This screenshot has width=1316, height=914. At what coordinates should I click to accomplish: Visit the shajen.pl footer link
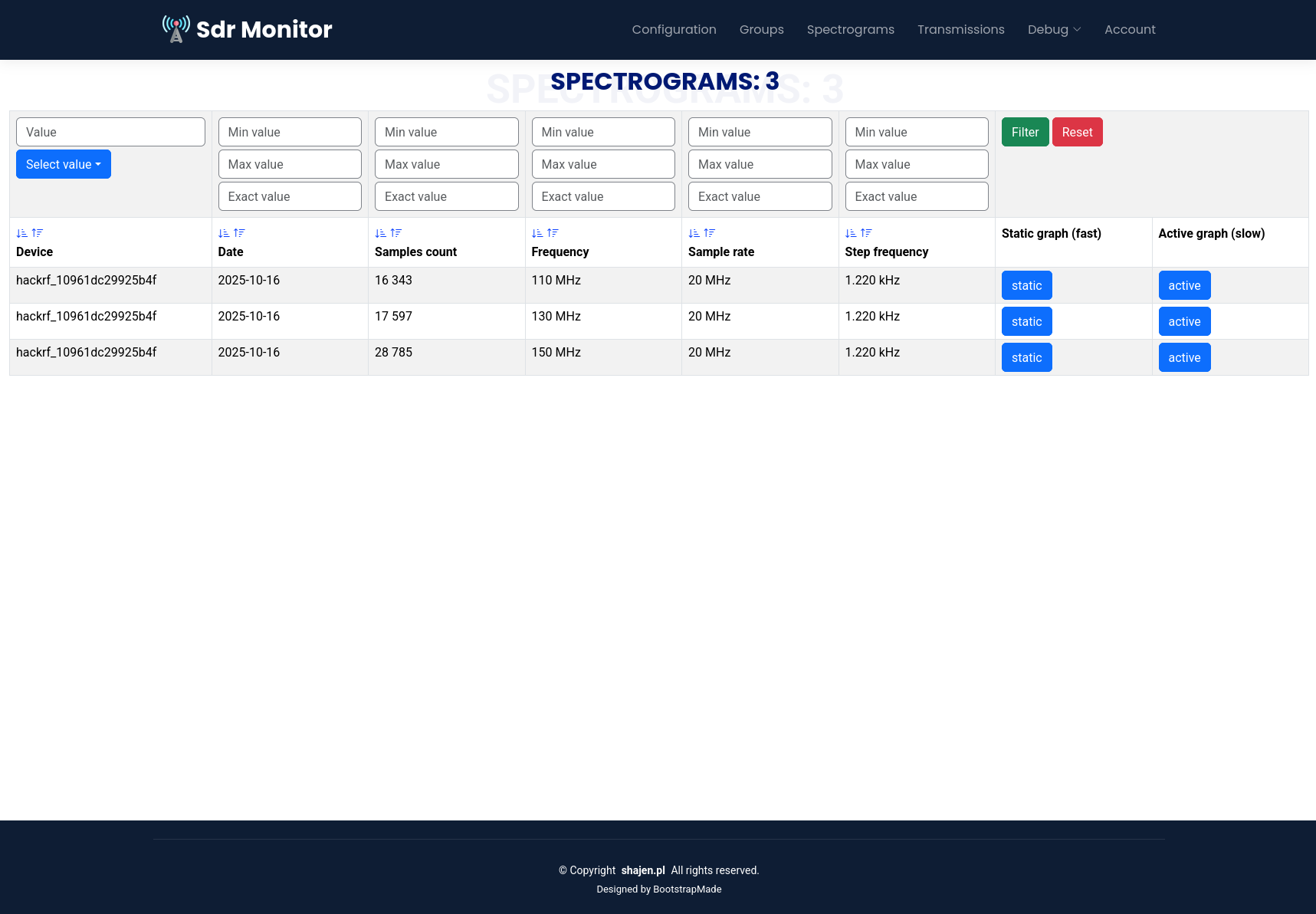pos(643,870)
